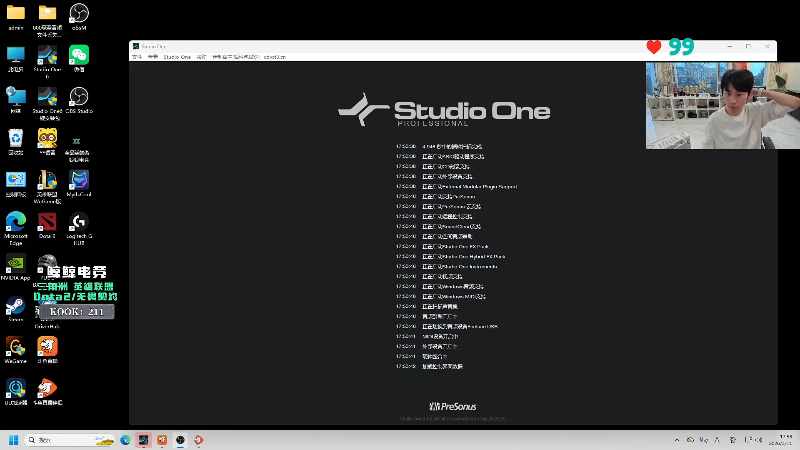
Task: Launch the Steam desktop shortcut
Action: [x=16, y=308]
